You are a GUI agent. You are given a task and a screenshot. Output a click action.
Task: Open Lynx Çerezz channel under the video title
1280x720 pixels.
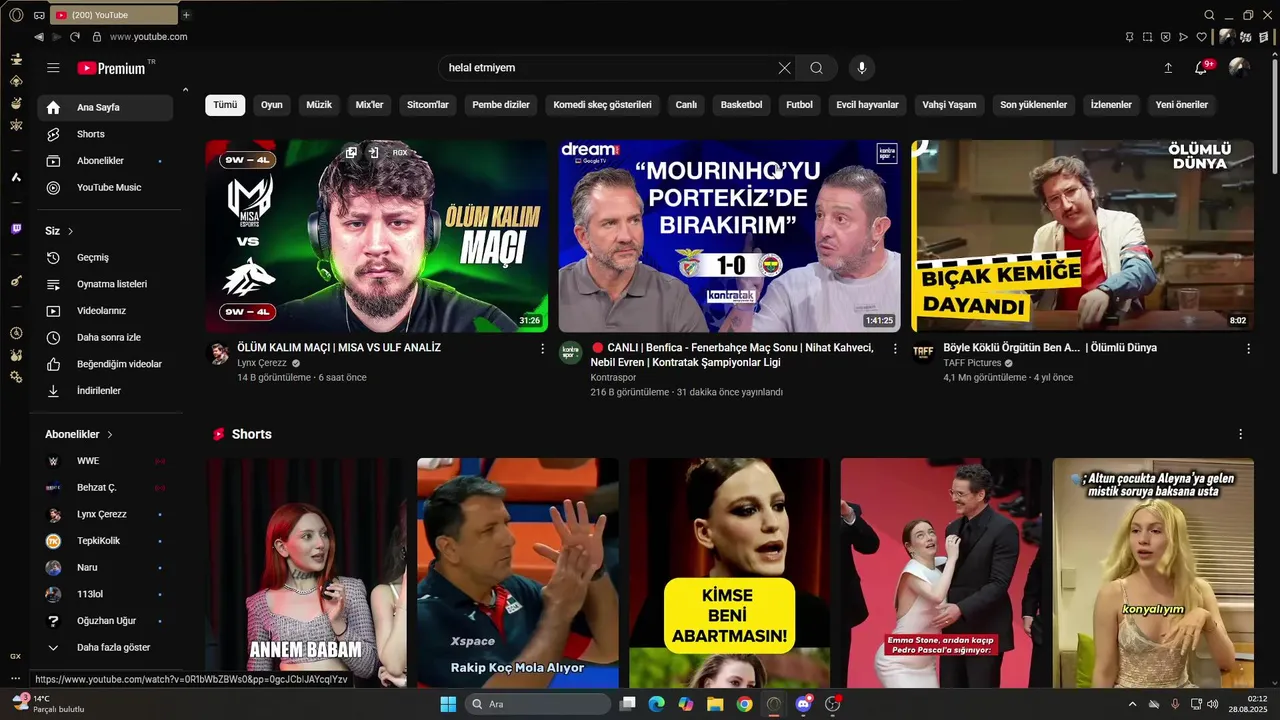262,363
